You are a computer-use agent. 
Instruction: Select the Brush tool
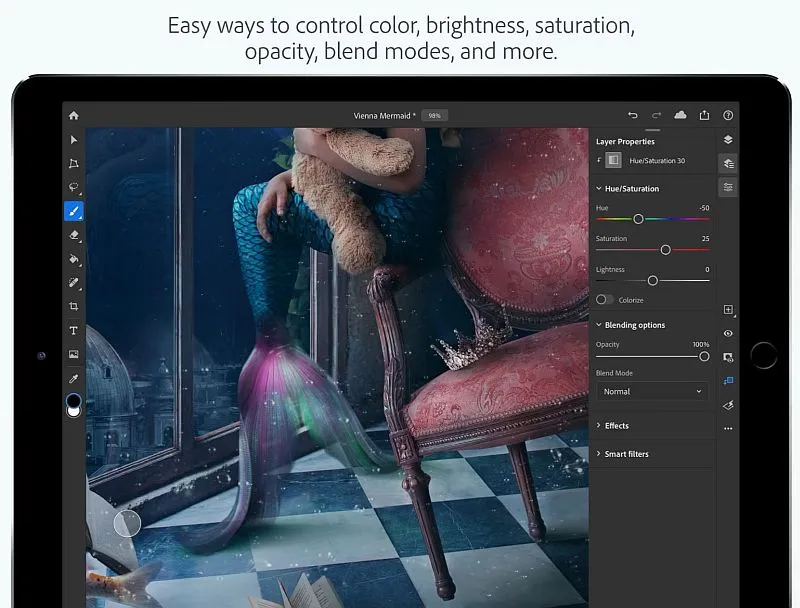[x=73, y=212]
